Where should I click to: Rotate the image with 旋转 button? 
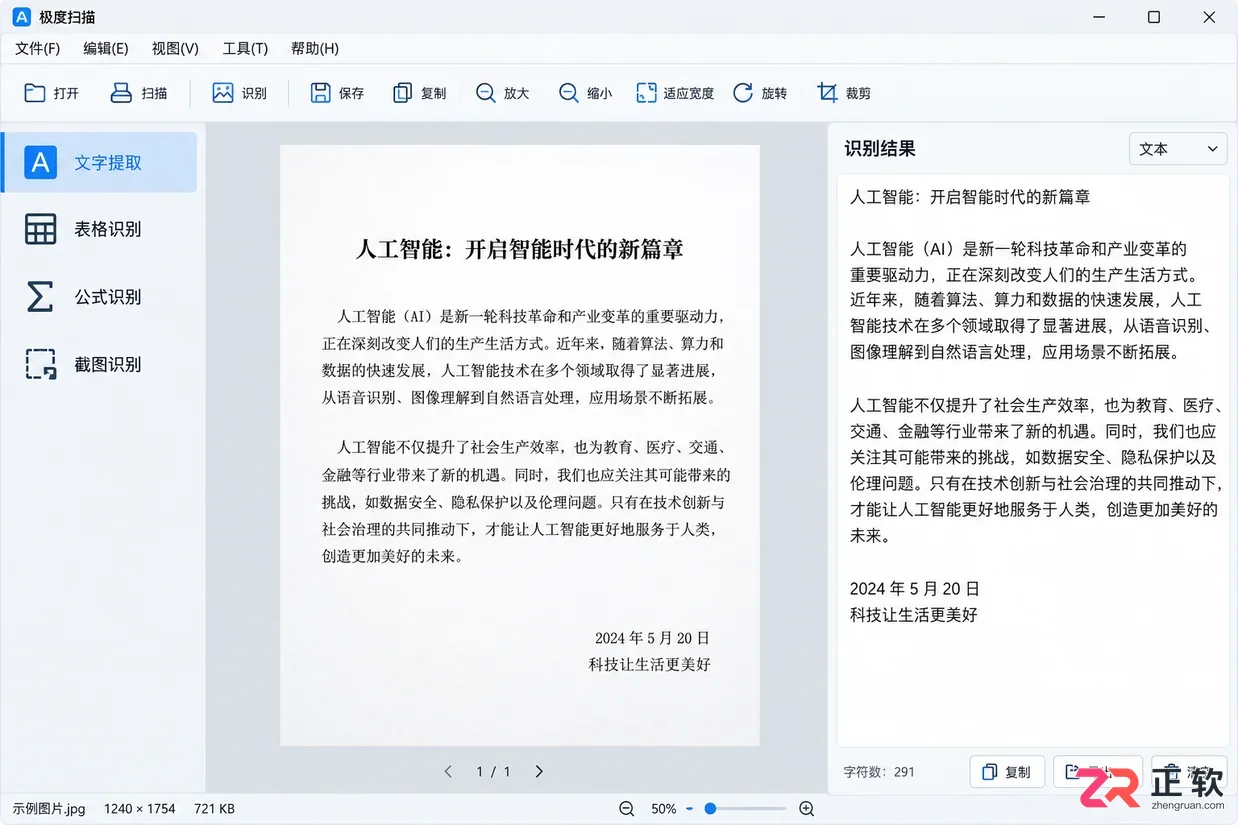pos(760,93)
